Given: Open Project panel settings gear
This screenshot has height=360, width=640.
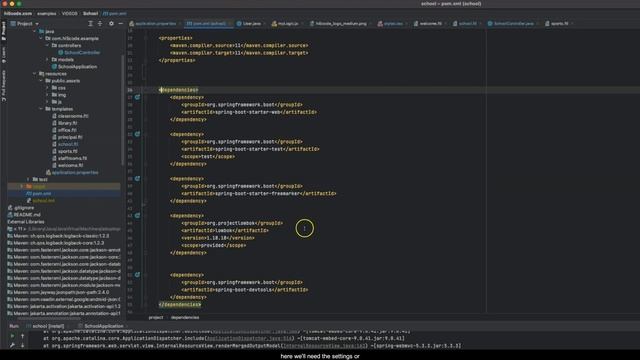Looking at the screenshot, I should (111, 24).
